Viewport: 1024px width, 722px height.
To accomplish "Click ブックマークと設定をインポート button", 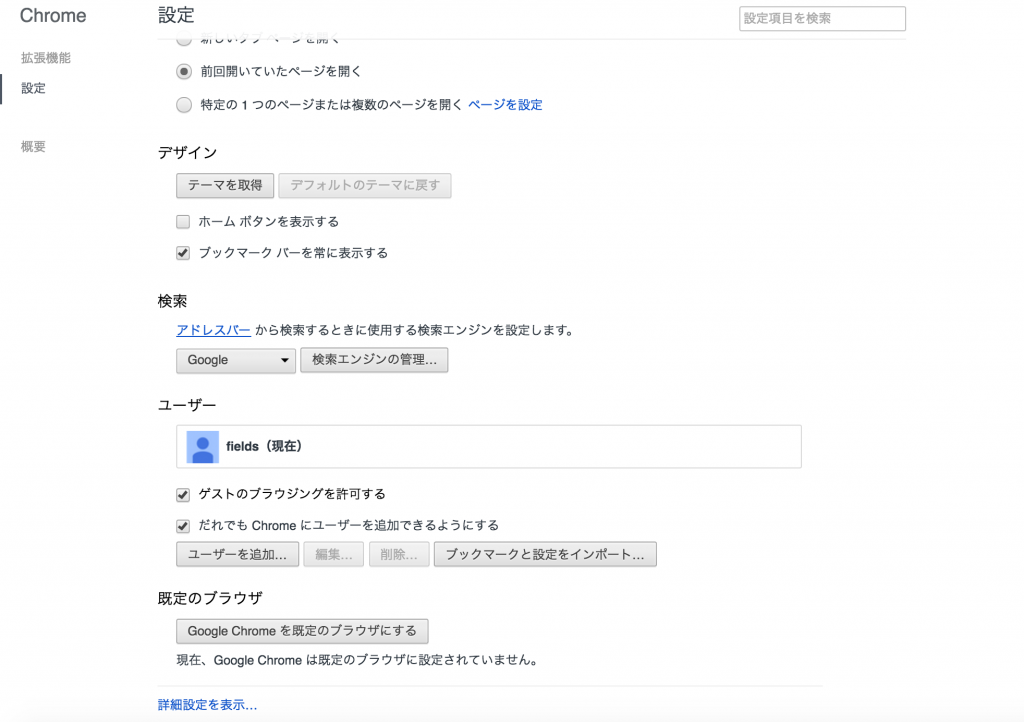I will click(x=545, y=554).
